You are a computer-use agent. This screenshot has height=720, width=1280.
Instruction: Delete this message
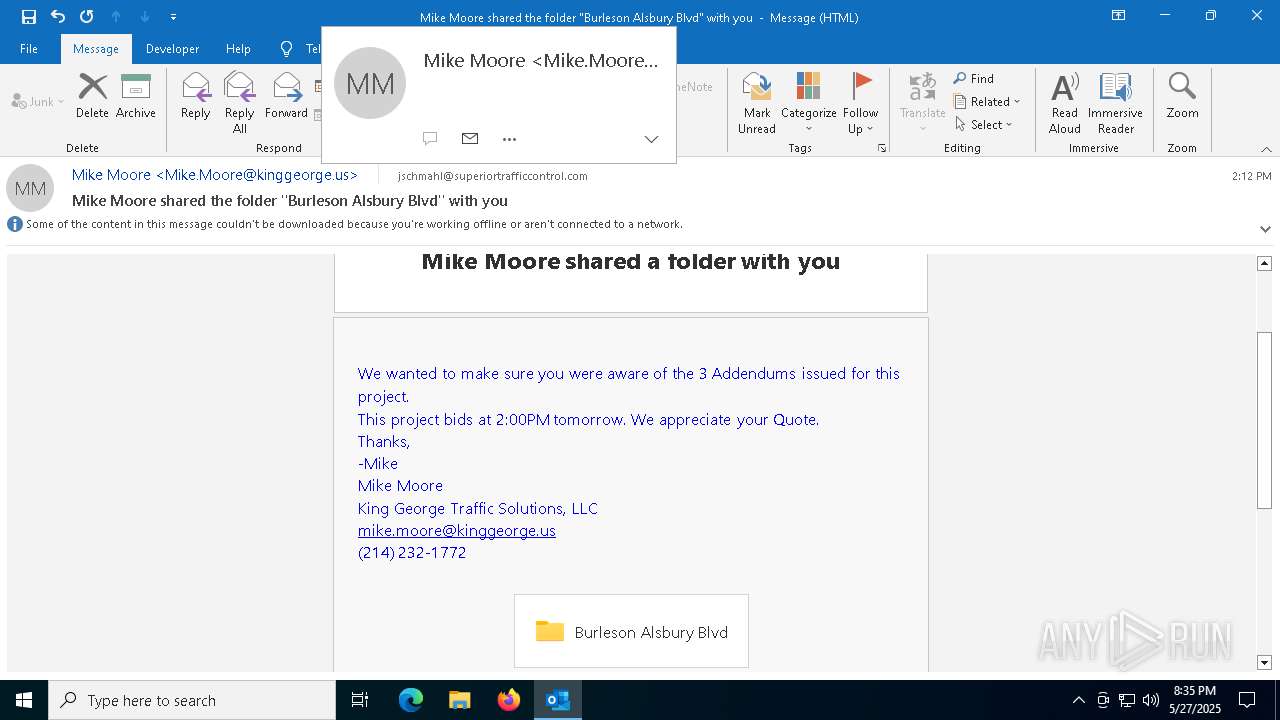pyautogui.click(x=92, y=97)
